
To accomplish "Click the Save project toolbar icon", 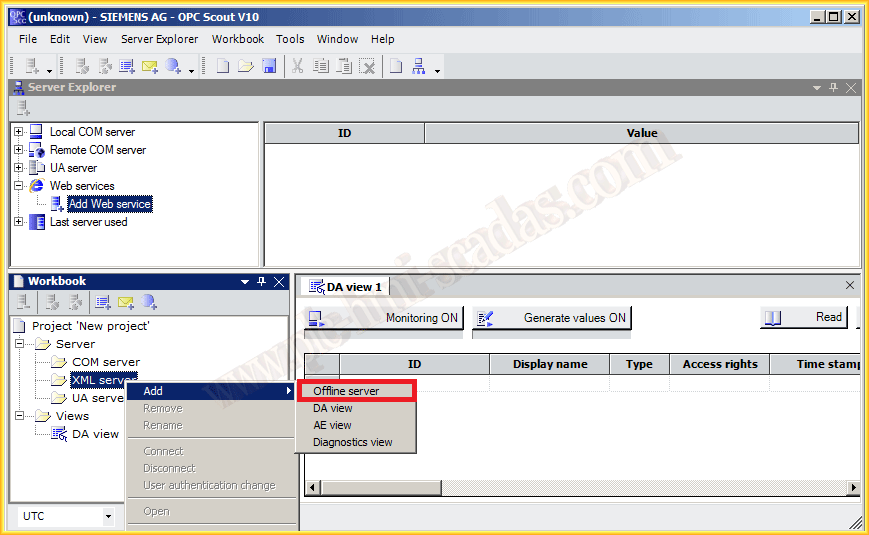I will [269, 66].
